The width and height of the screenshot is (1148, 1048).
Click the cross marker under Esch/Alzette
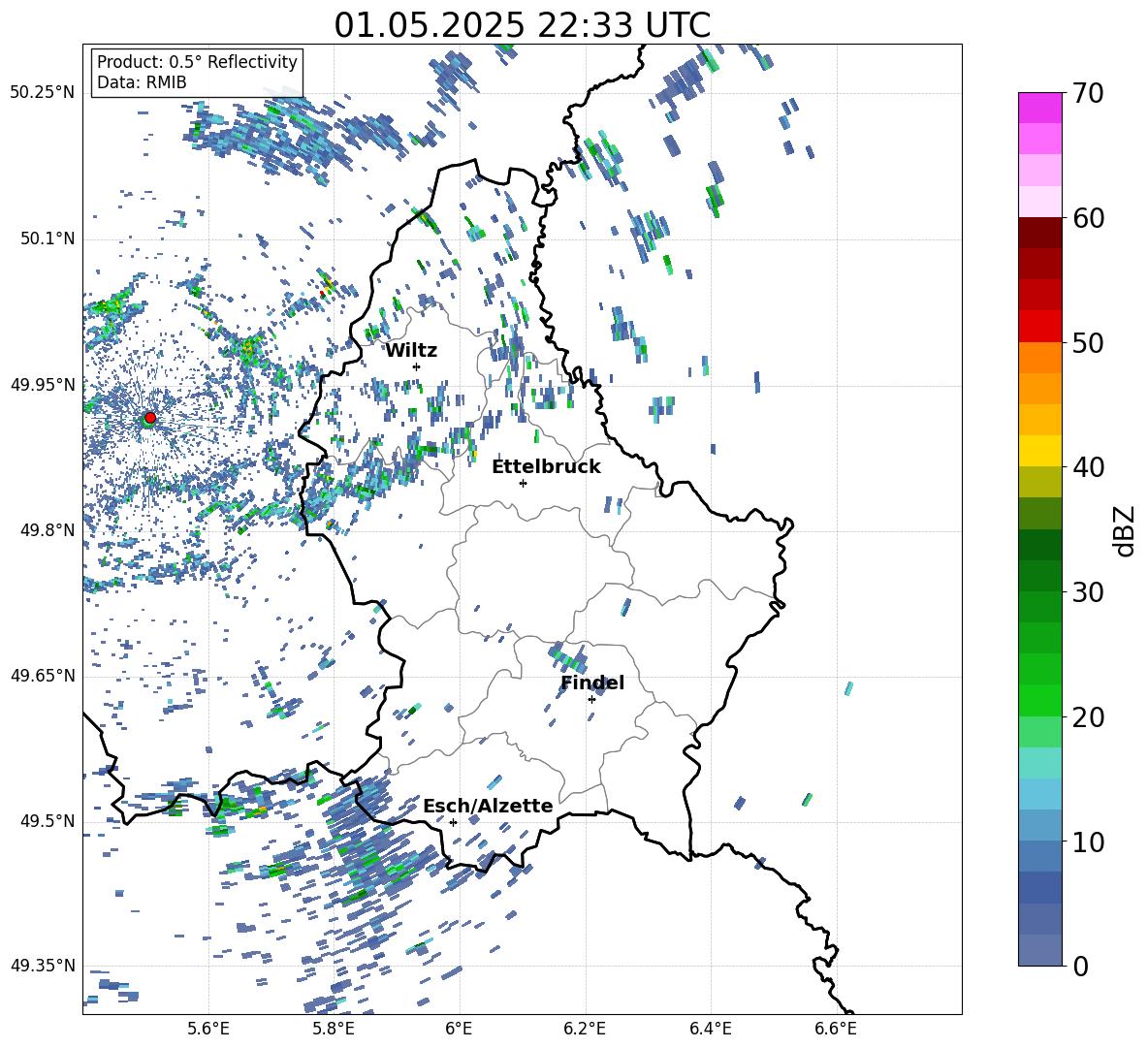coord(453,822)
